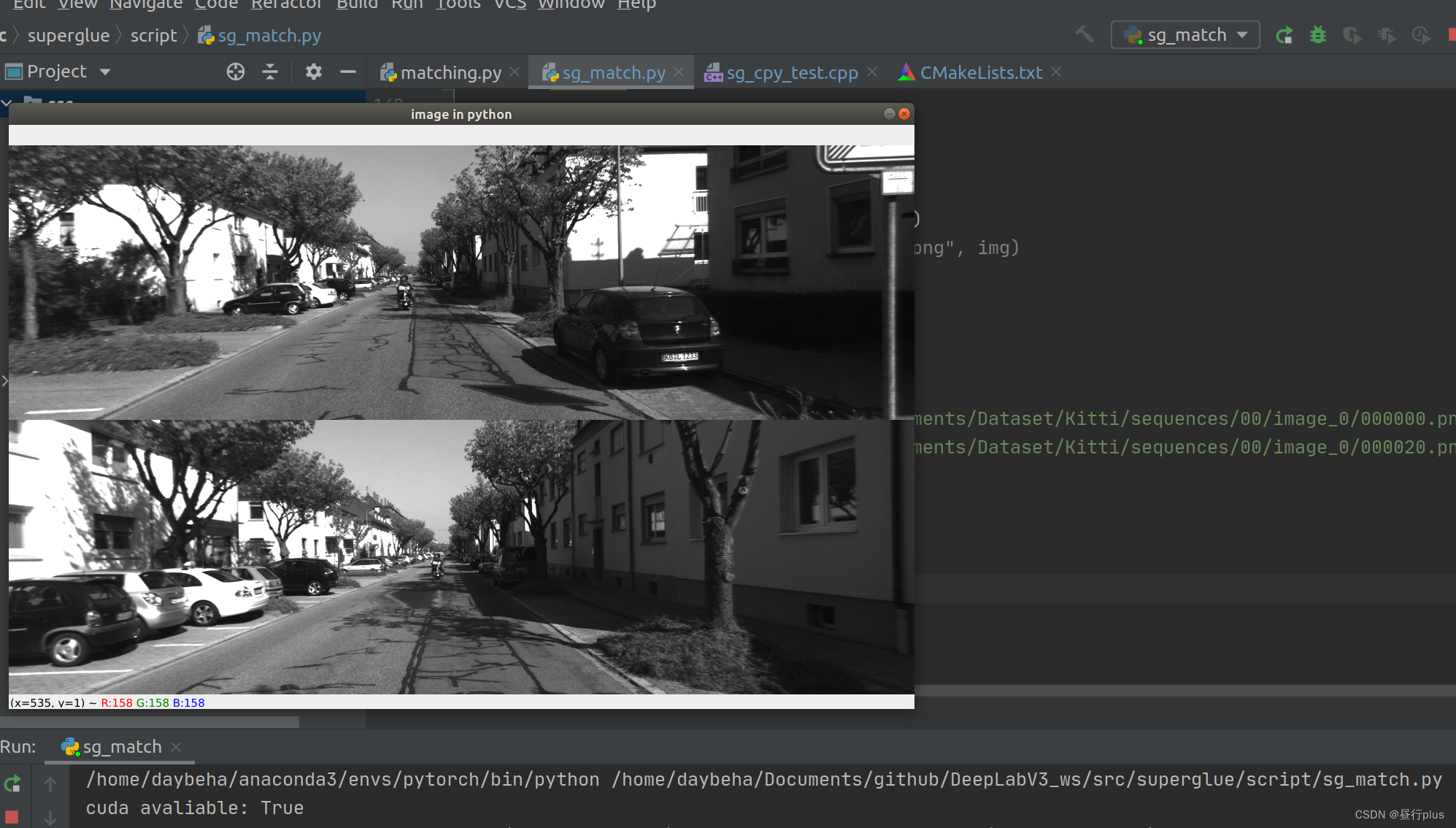
Task: Minimize the 'image in python' window
Action: pyautogui.click(x=889, y=114)
